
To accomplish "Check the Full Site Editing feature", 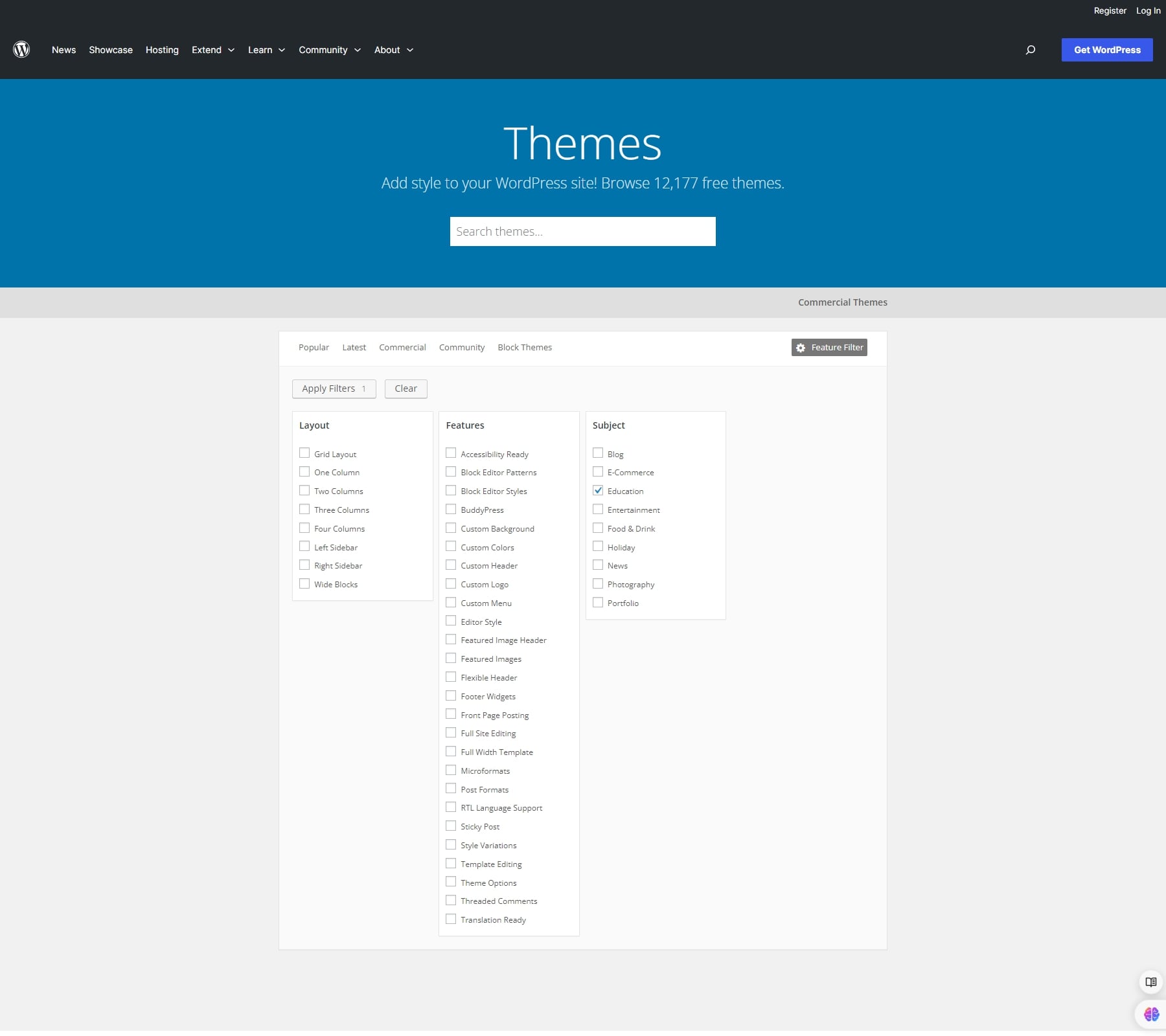I will point(452,732).
